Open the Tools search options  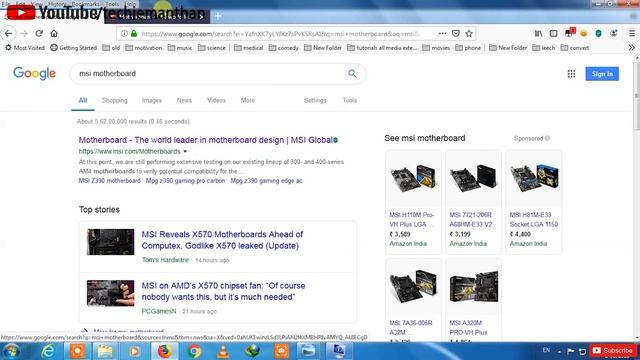click(x=350, y=100)
